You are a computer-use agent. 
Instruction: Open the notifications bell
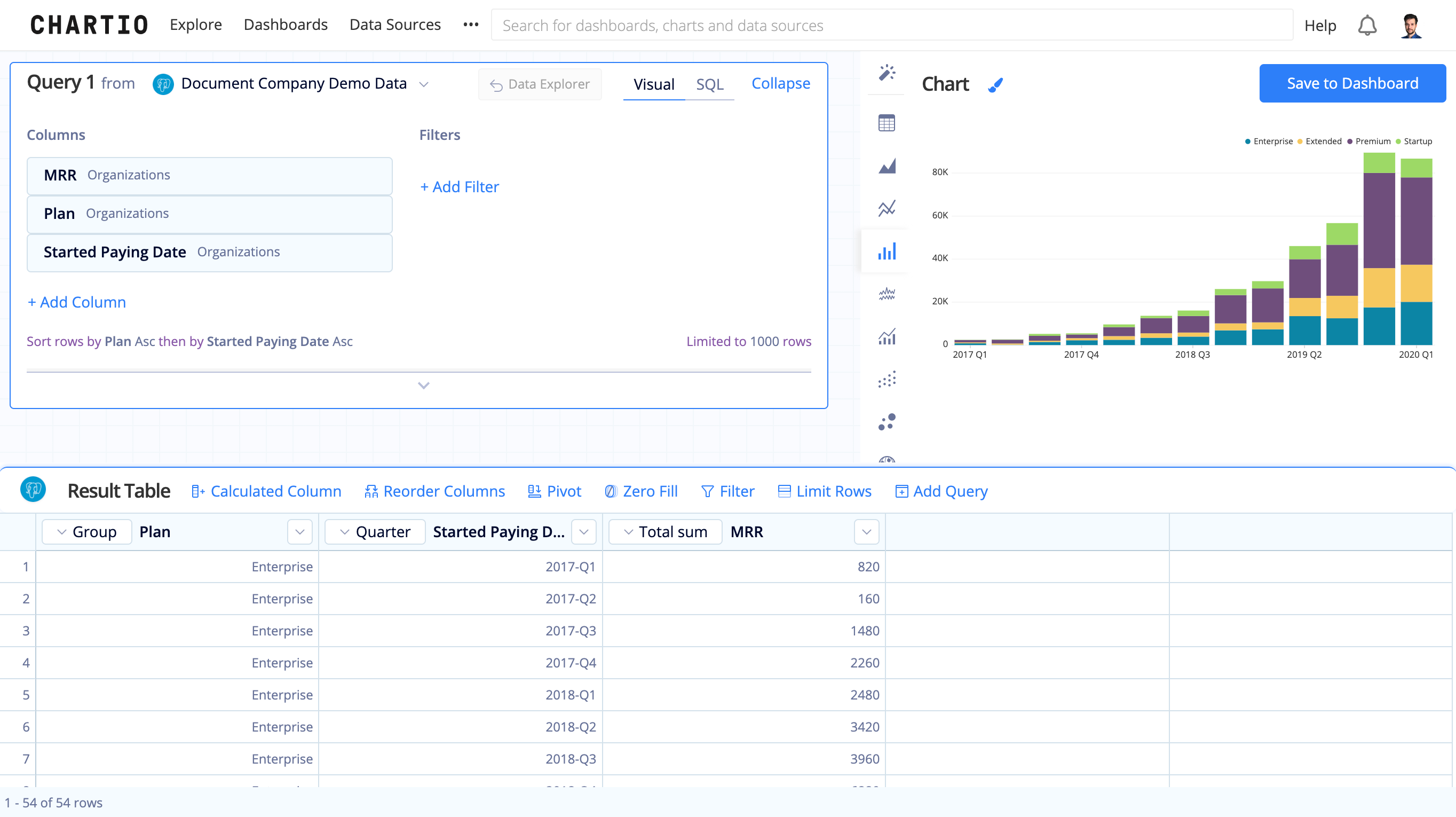(1367, 26)
